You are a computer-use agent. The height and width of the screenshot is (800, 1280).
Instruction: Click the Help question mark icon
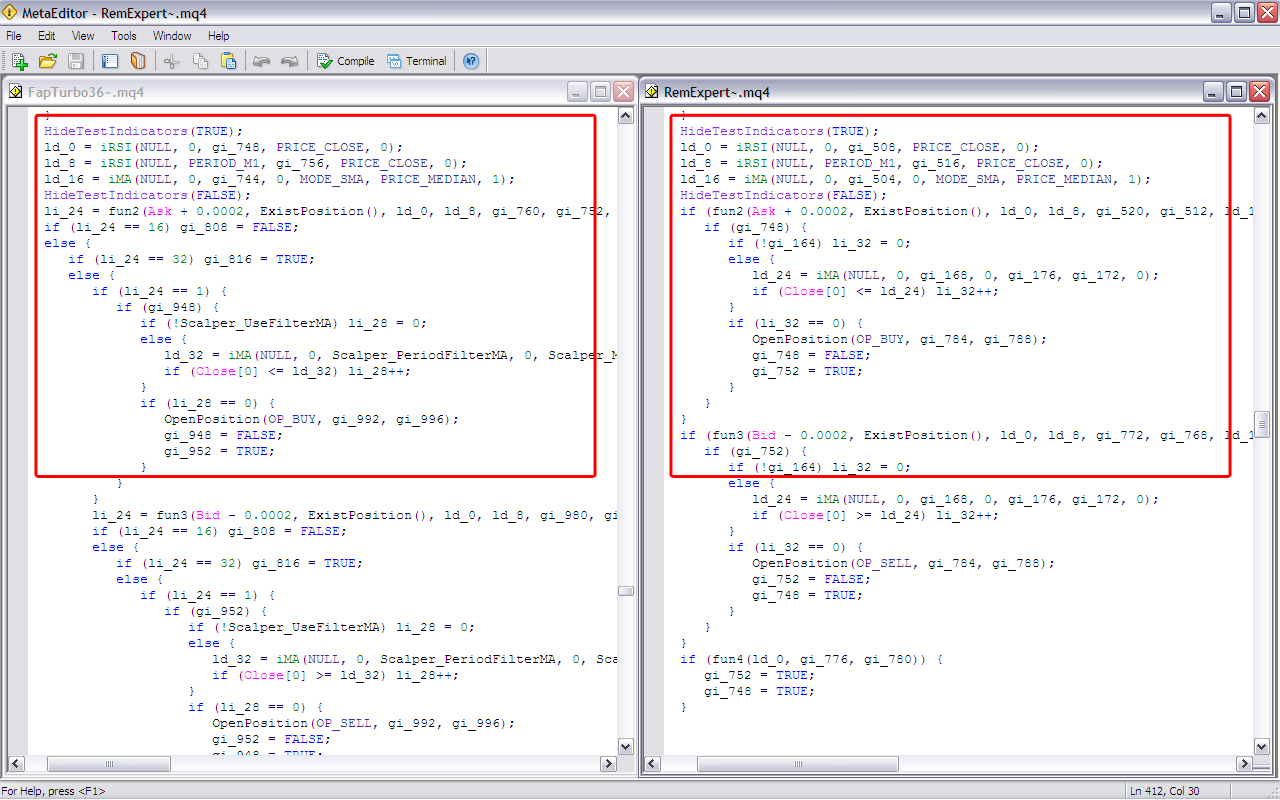coord(471,61)
